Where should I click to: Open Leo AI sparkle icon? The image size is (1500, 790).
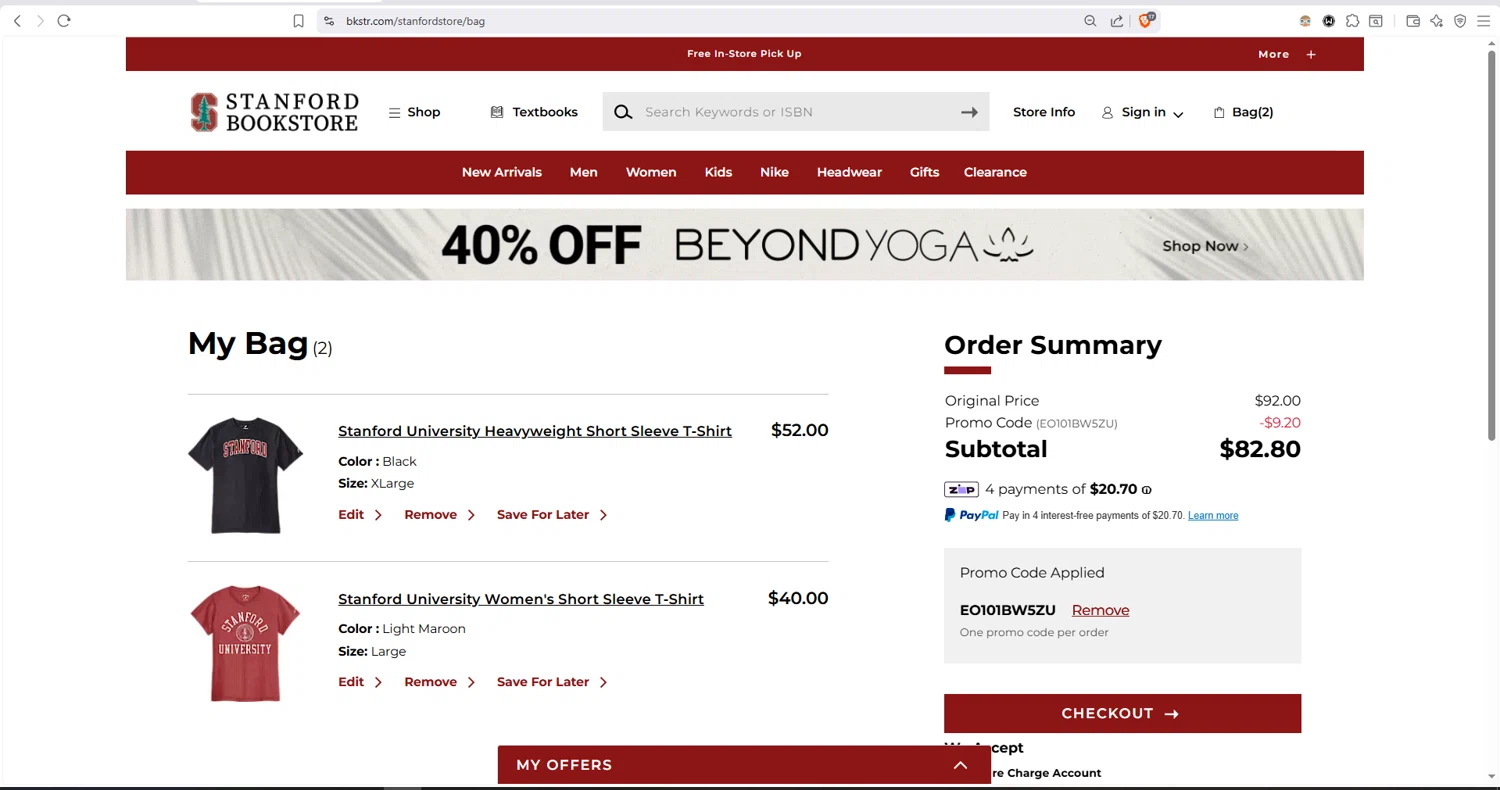[x=1437, y=21]
